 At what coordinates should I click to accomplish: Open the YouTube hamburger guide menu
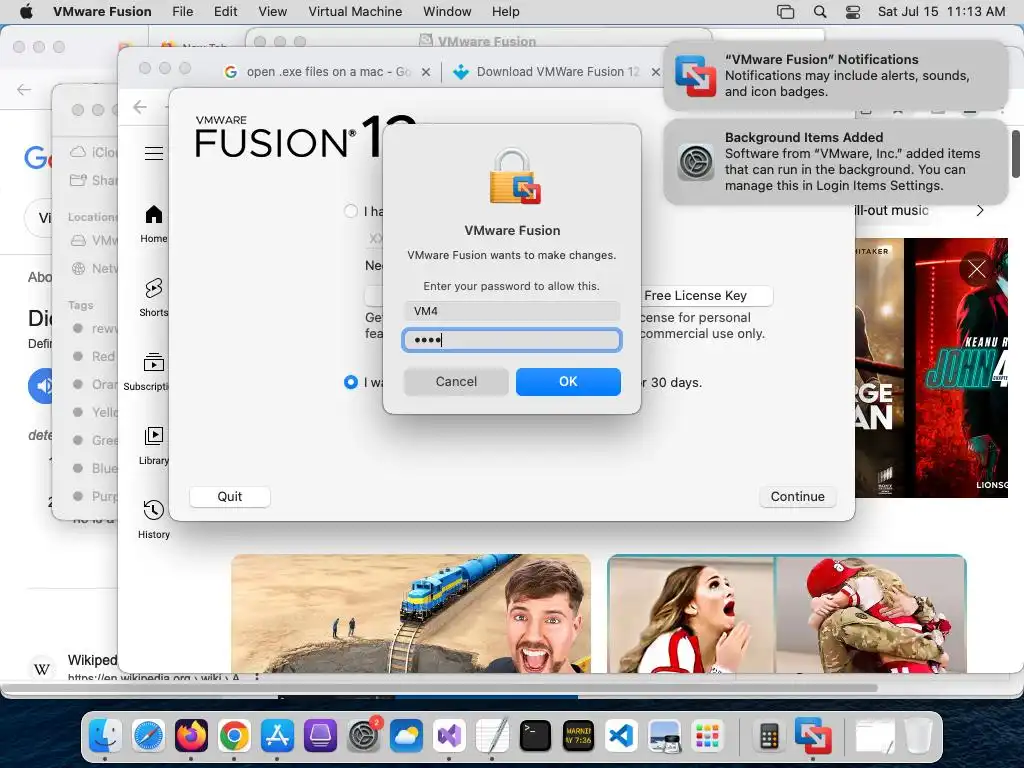coord(153,153)
